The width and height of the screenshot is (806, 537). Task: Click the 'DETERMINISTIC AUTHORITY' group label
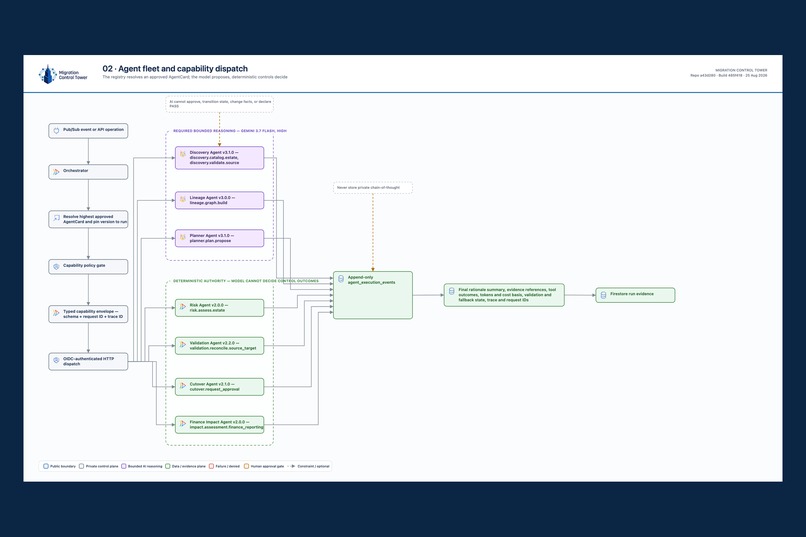coord(246,281)
